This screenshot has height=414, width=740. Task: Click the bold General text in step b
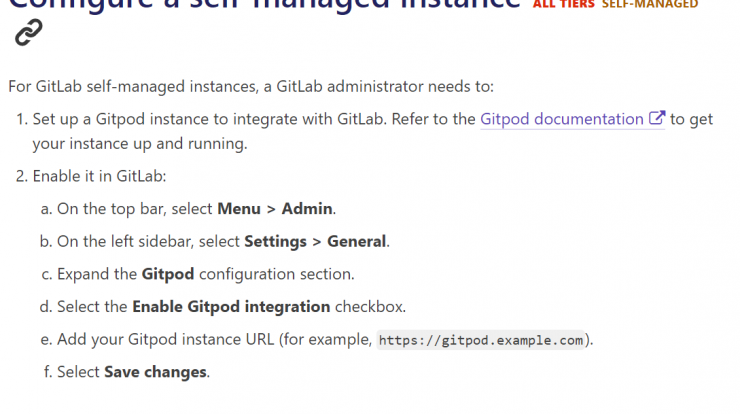click(x=356, y=241)
